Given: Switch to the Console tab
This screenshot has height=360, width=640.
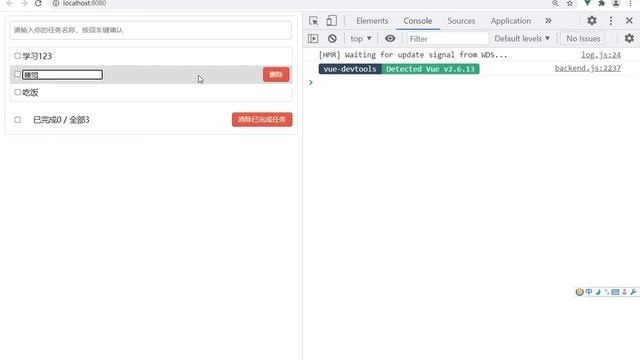Looking at the screenshot, I should click(x=418, y=21).
